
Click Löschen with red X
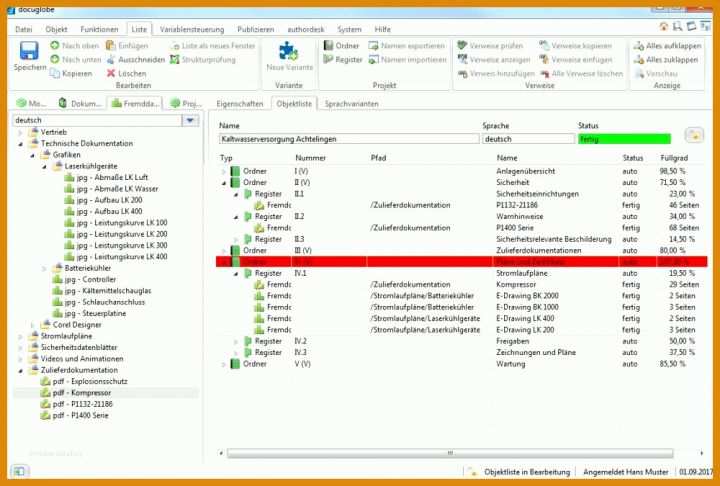(126, 73)
